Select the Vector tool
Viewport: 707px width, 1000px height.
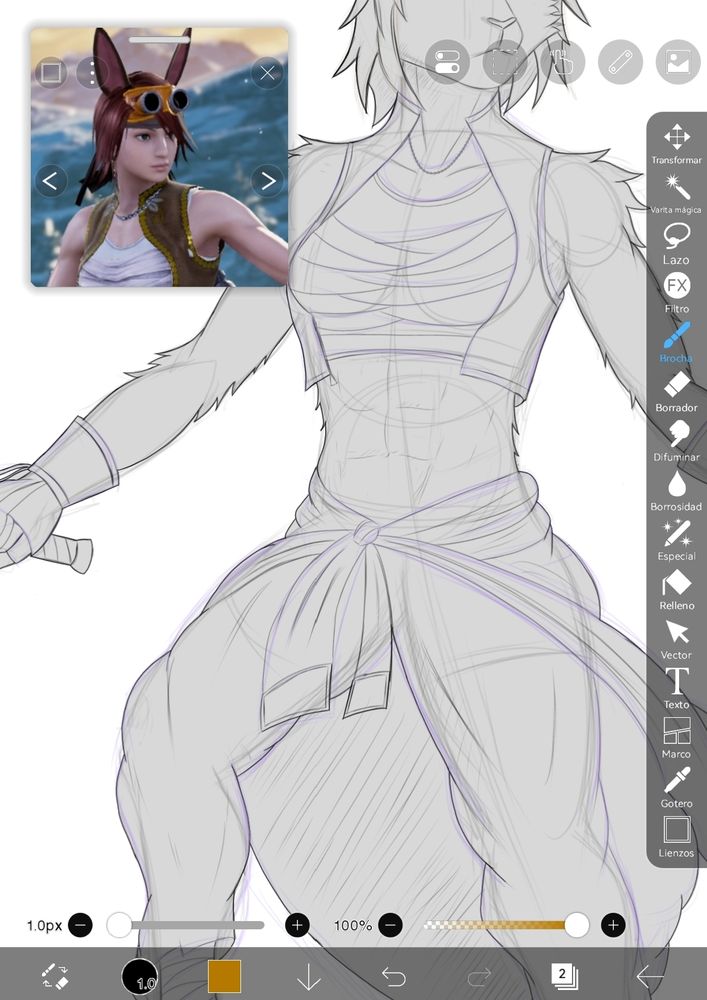pos(676,639)
